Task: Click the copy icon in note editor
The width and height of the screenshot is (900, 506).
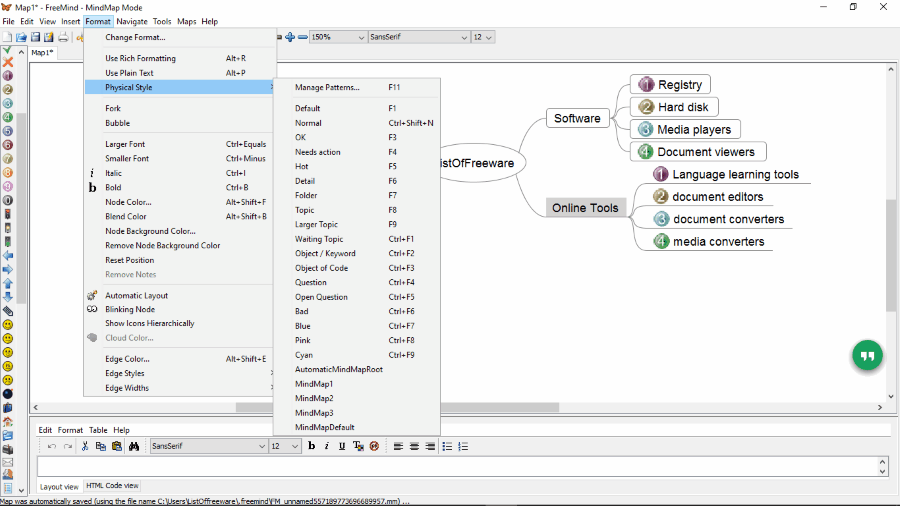Action: point(100,446)
